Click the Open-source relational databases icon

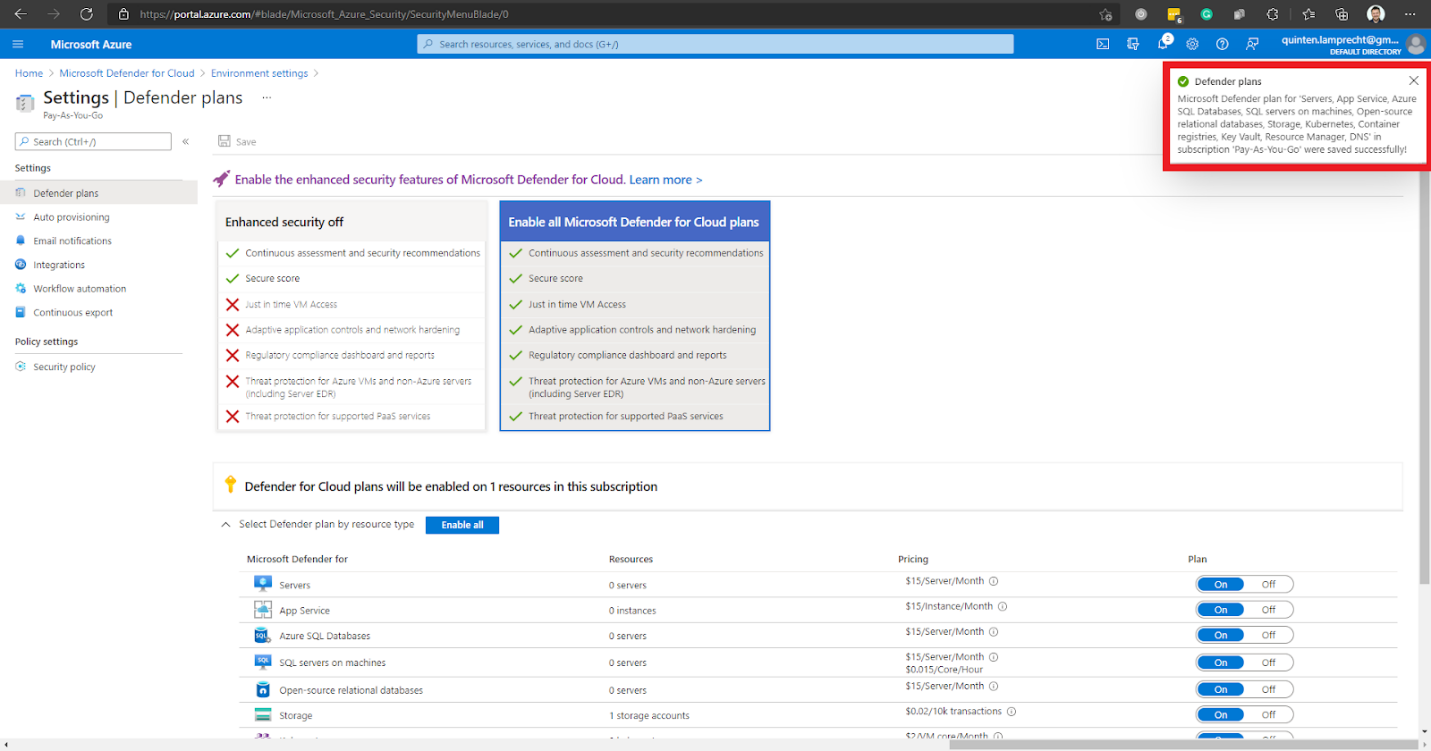point(263,690)
